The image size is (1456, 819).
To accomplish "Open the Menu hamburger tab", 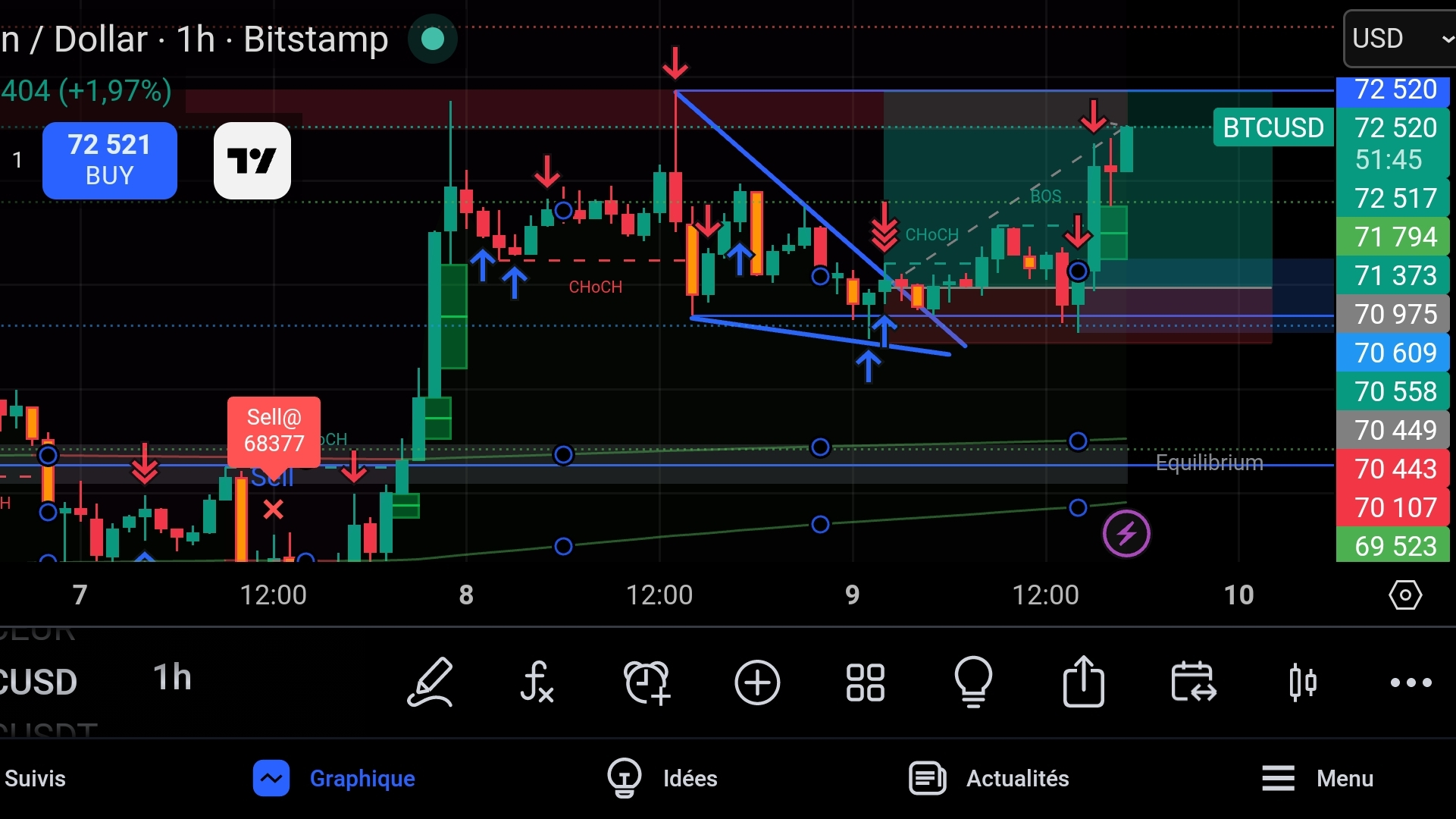I will [x=1317, y=778].
